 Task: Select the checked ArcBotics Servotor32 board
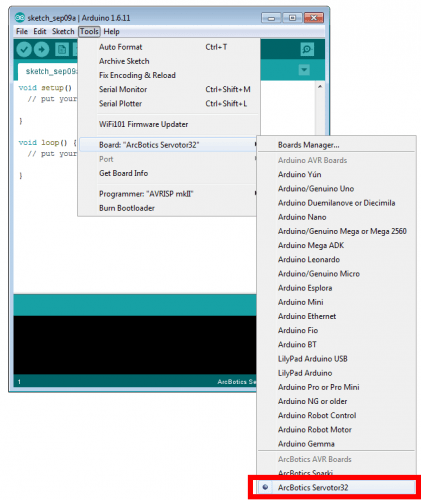click(337, 488)
